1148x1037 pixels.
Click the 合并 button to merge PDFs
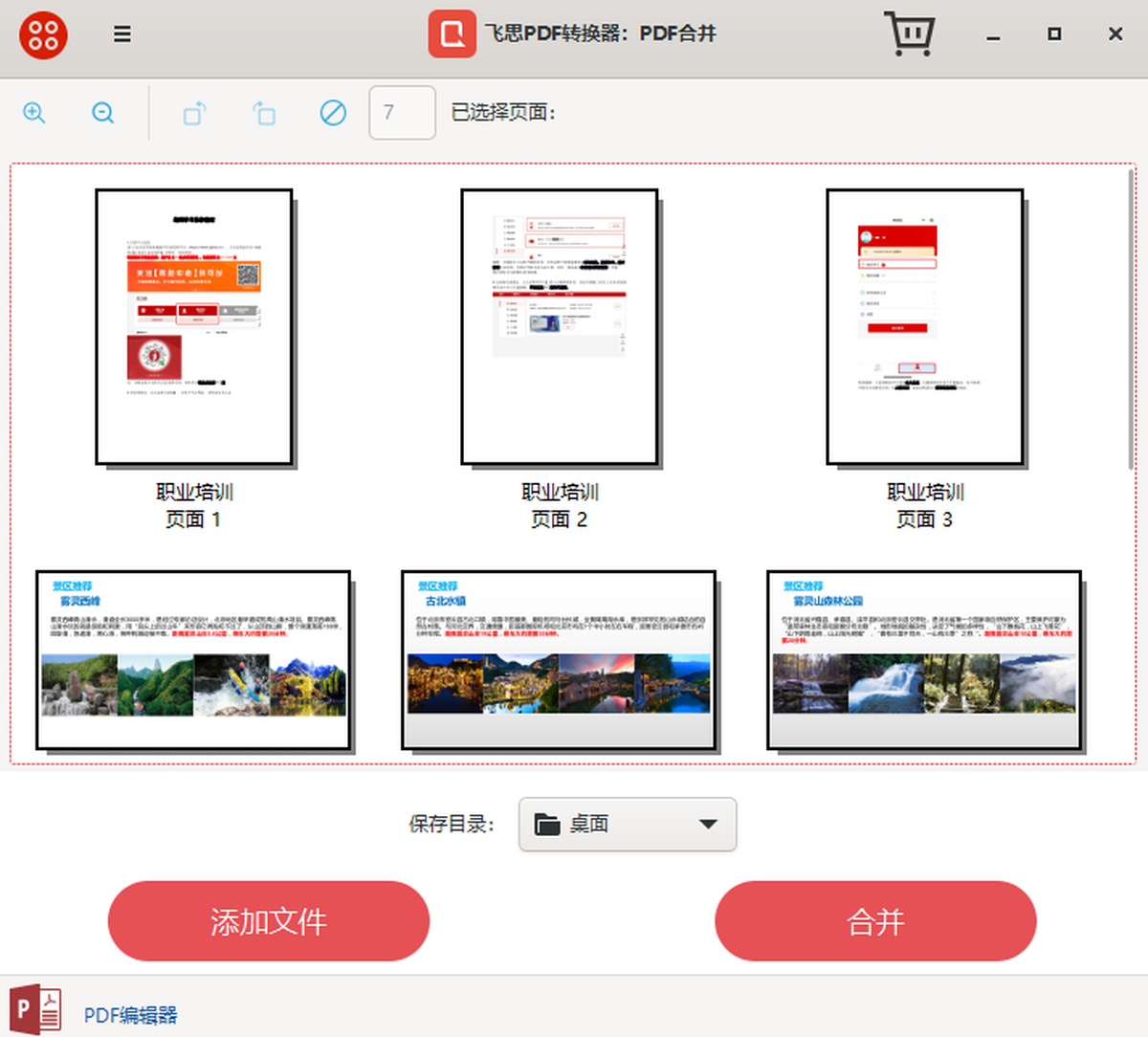coord(875,921)
